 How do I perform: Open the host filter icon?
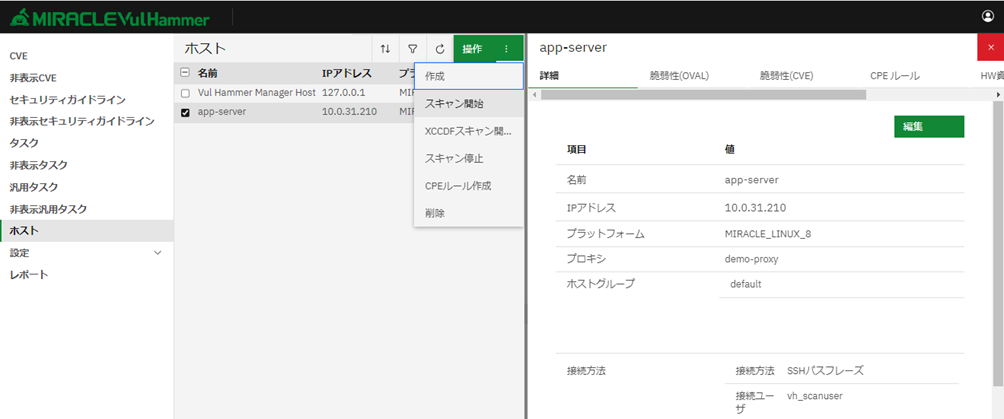click(x=412, y=49)
